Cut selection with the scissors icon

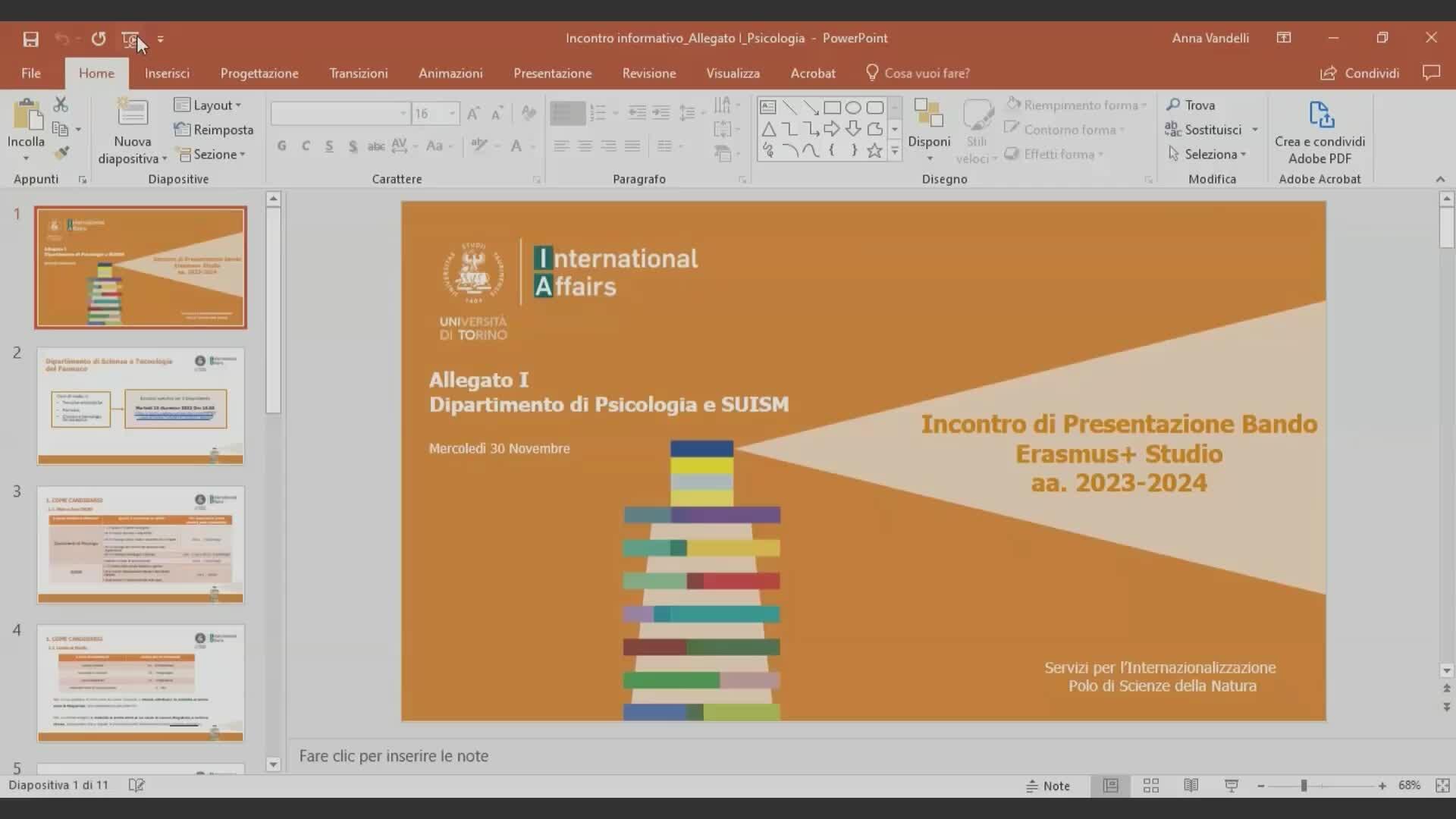[x=61, y=104]
